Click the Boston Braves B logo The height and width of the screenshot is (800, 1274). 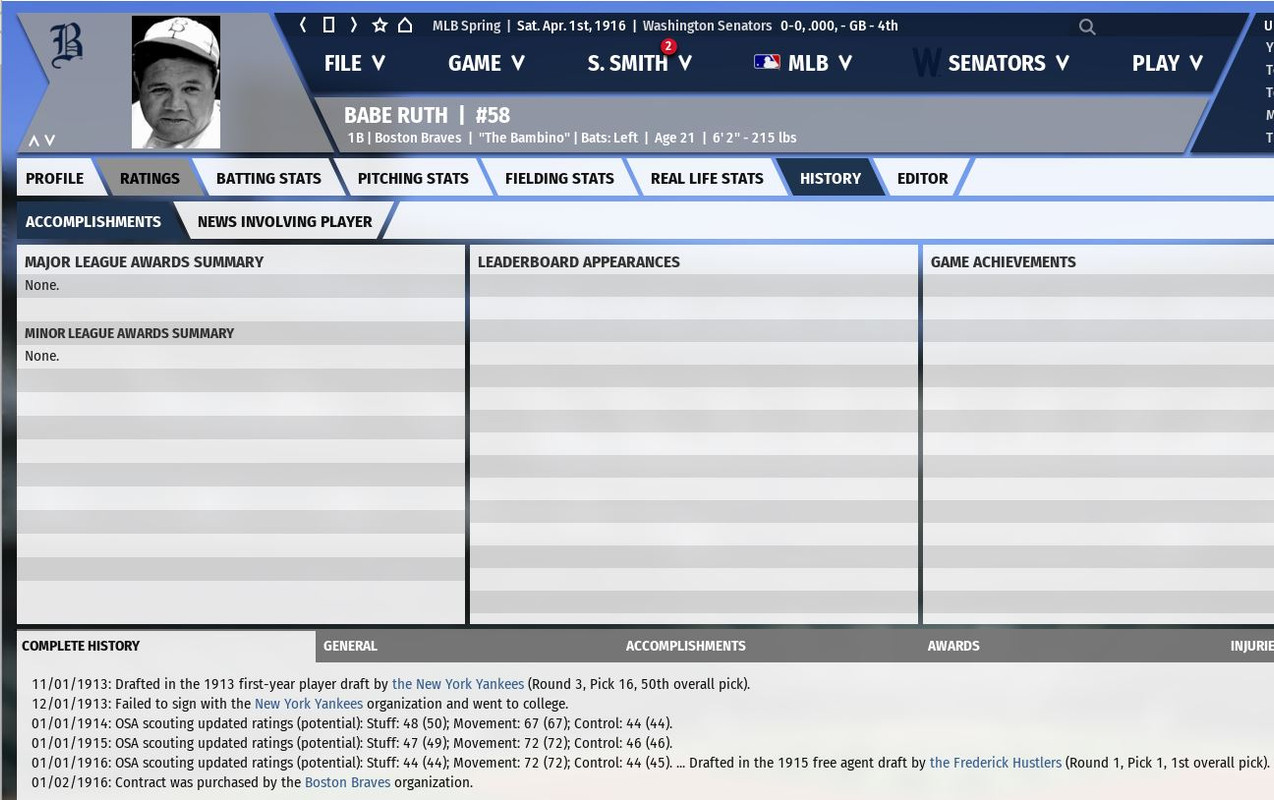(x=66, y=46)
